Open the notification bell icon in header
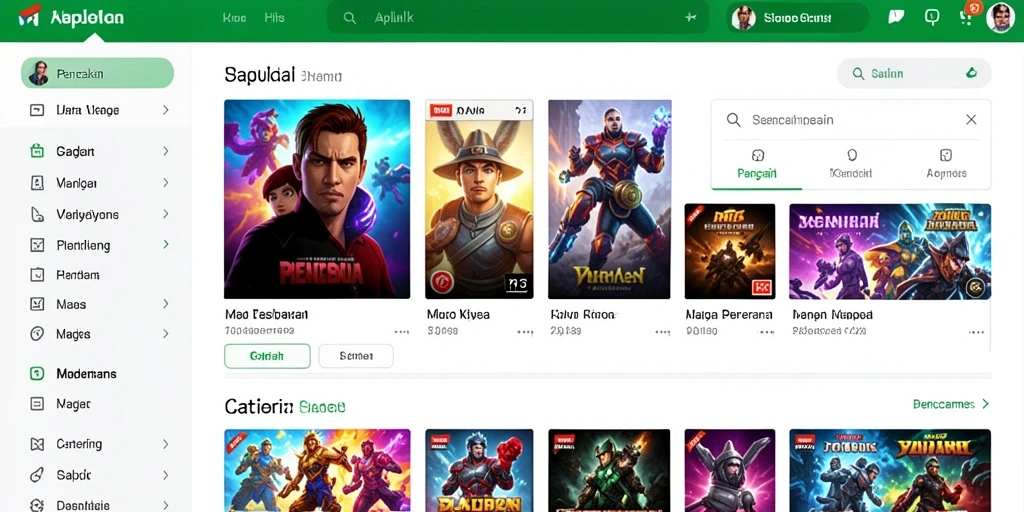This screenshot has width=1024, height=512. tap(932, 18)
